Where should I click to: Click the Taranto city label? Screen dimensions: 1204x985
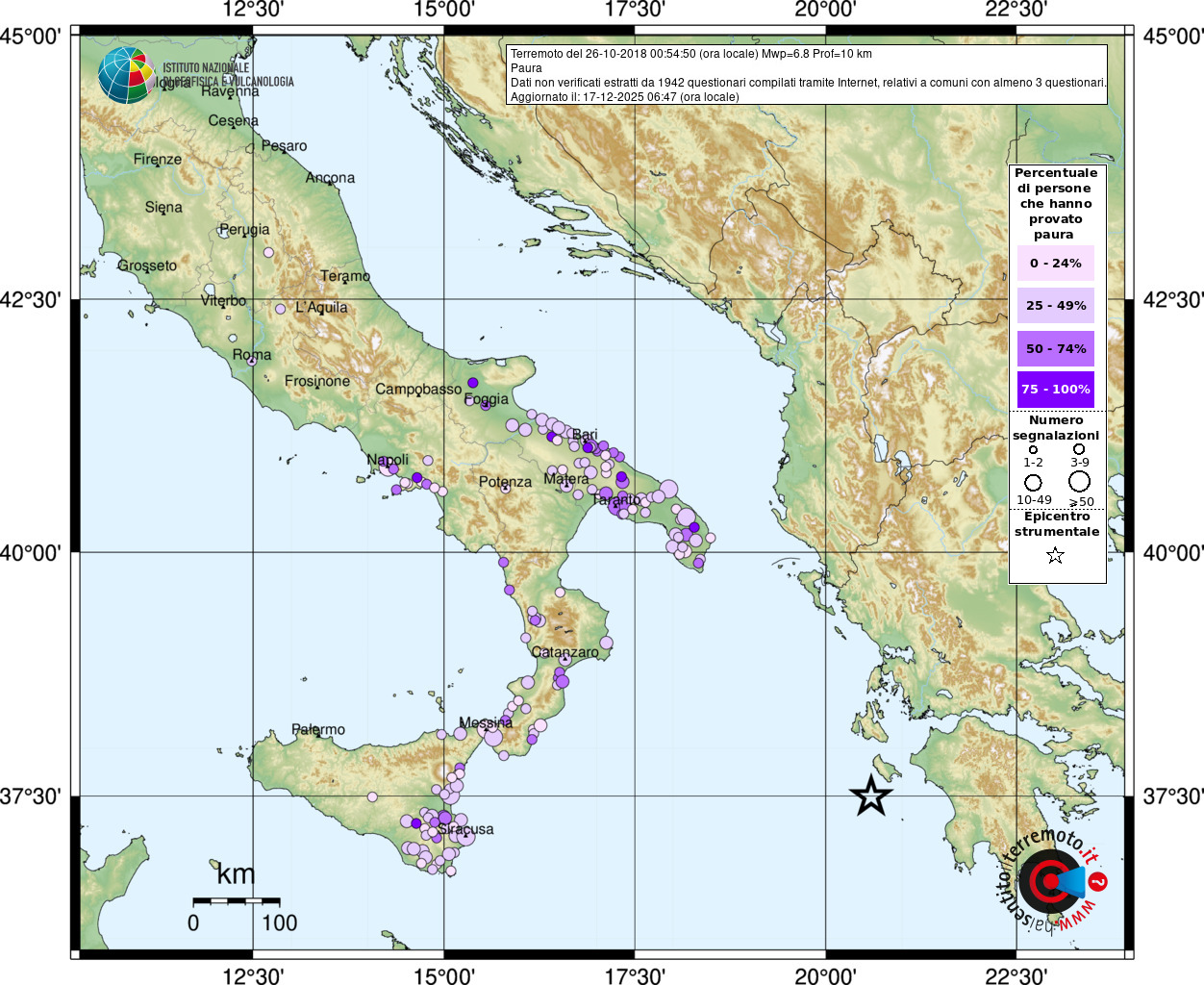[x=615, y=500]
